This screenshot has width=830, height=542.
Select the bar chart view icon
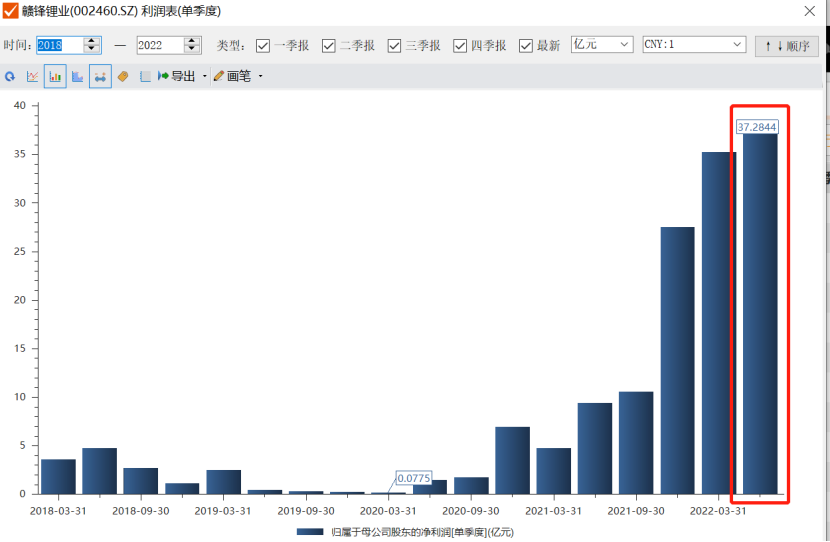tap(55, 76)
